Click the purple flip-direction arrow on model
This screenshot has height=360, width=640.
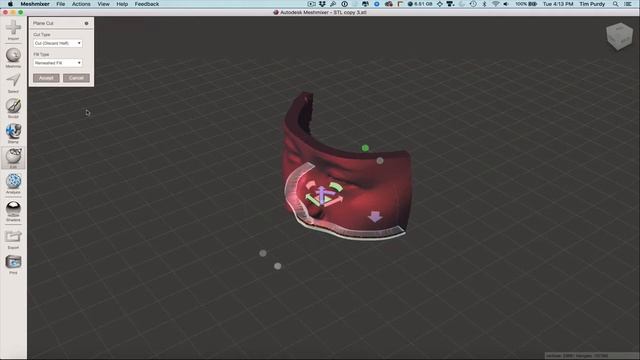pyautogui.click(x=375, y=216)
